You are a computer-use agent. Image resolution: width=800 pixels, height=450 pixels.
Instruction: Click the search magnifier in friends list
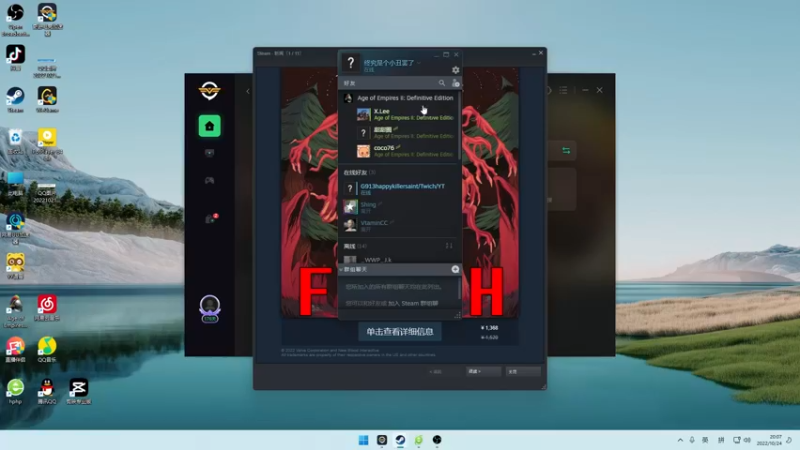pyautogui.click(x=442, y=83)
